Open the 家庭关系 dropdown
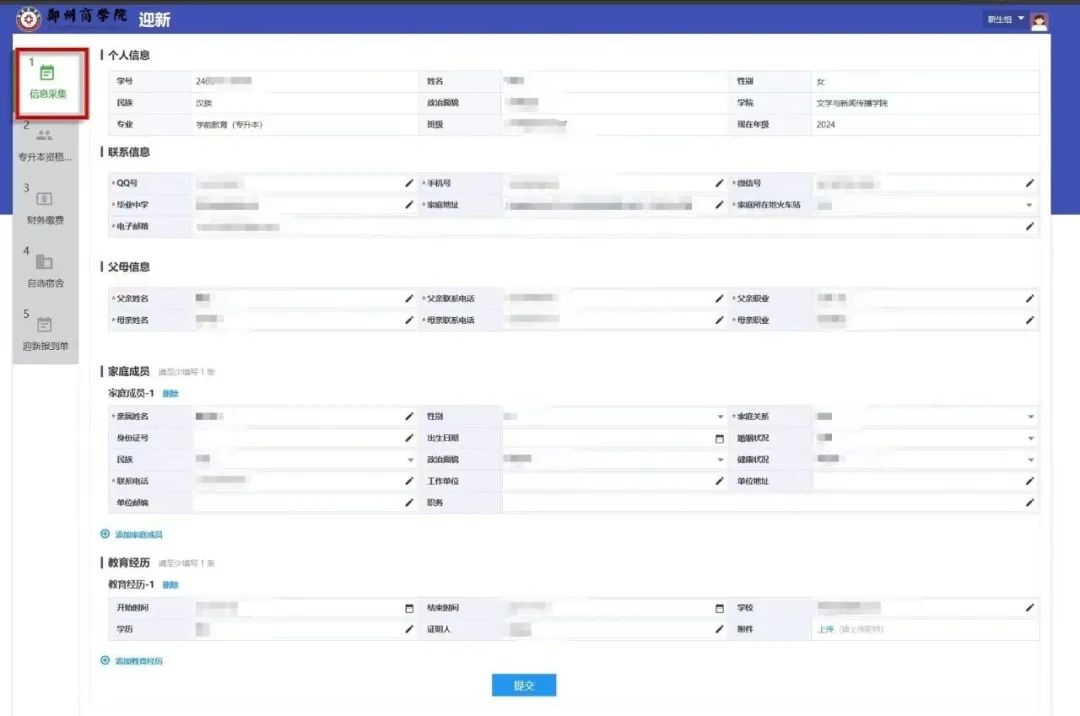 click(x=1029, y=417)
